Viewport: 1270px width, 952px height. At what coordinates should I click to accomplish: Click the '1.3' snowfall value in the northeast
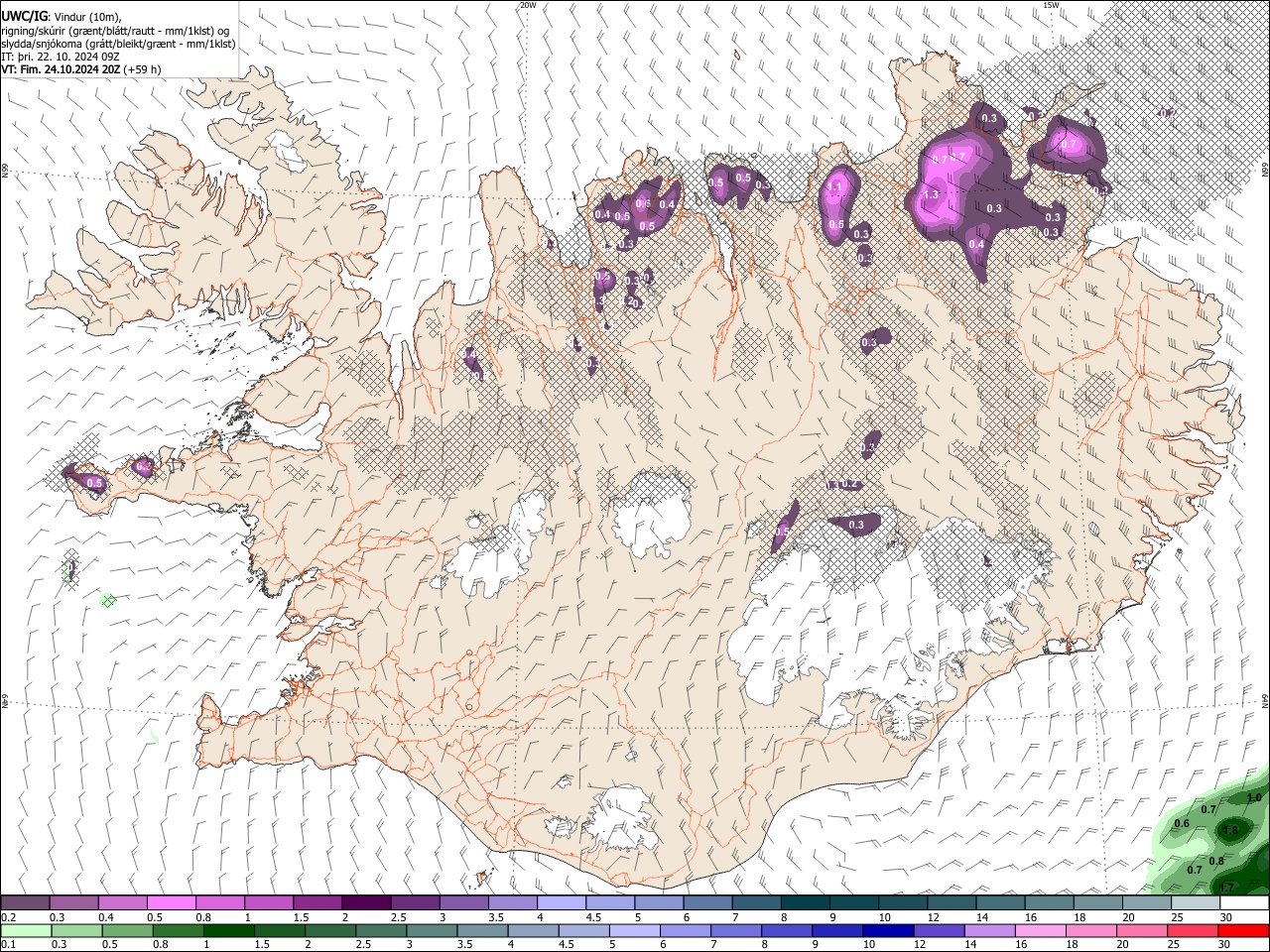(930, 195)
